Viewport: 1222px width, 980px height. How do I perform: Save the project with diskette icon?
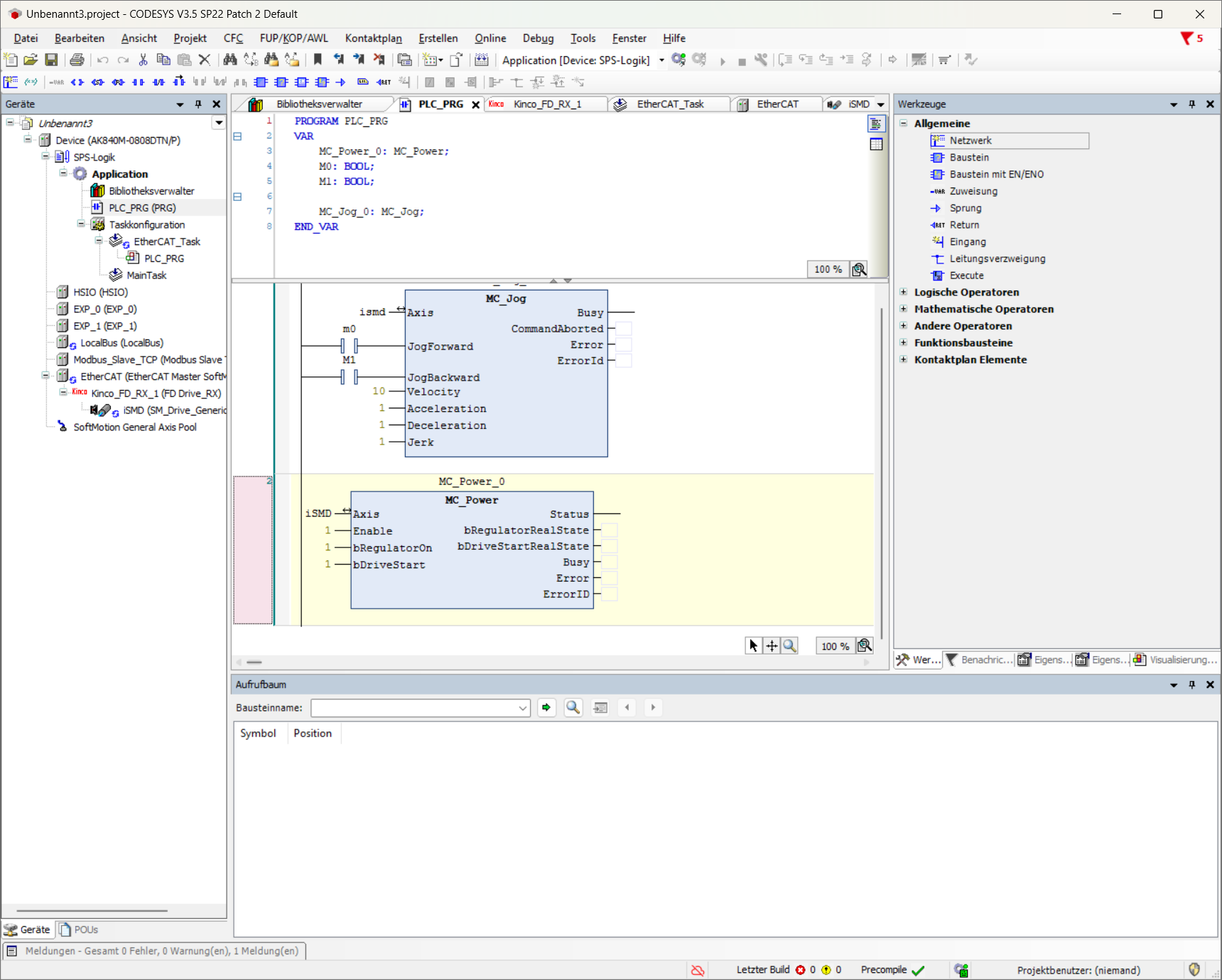click(x=51, y=60)
